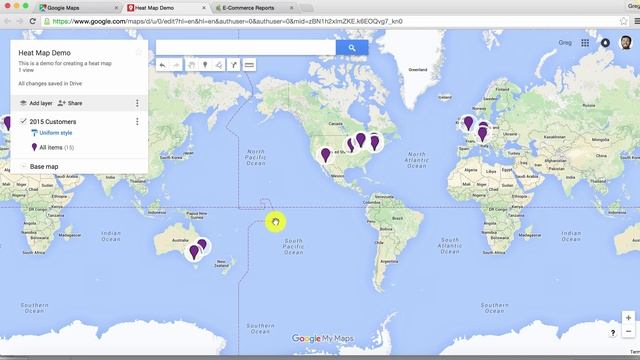Click the Canada label on map
Screen dimensions: 640x360
pyautogui.click(x=336, y=123)
